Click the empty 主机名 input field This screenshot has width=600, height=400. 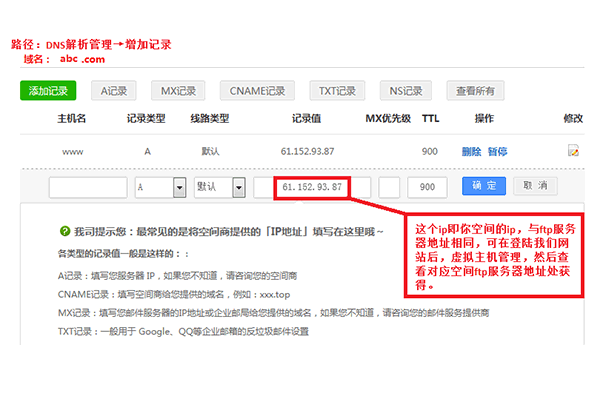pyautogui.click(x=87, y=187)
